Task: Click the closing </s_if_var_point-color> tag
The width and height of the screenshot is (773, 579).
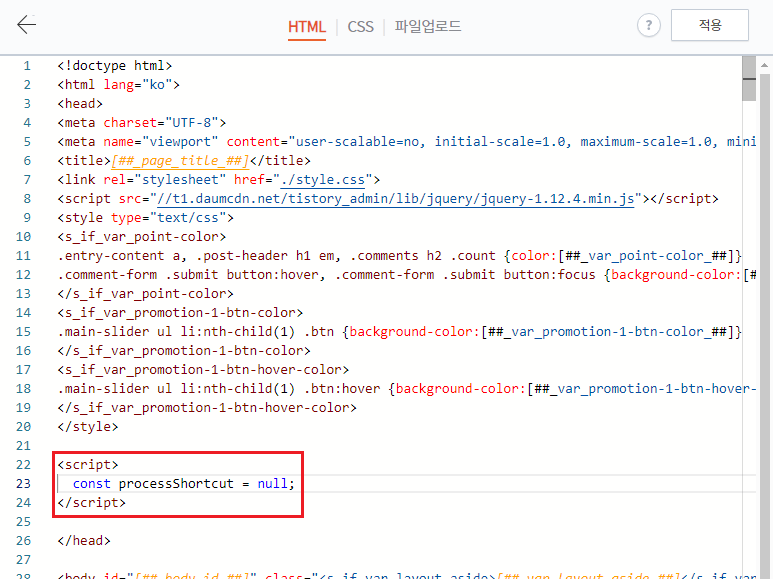Action: click(145, 293)
